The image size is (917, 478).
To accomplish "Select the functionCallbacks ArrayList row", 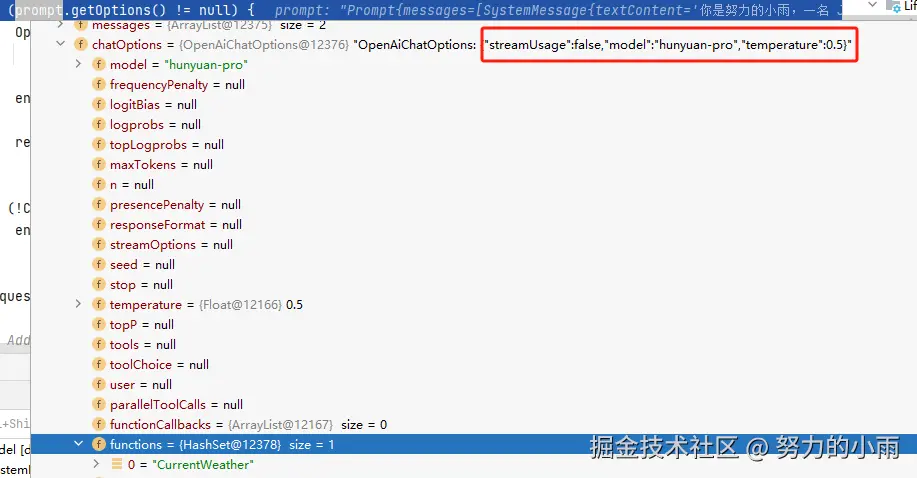I will pyautogui.click(x=474, y=424).
